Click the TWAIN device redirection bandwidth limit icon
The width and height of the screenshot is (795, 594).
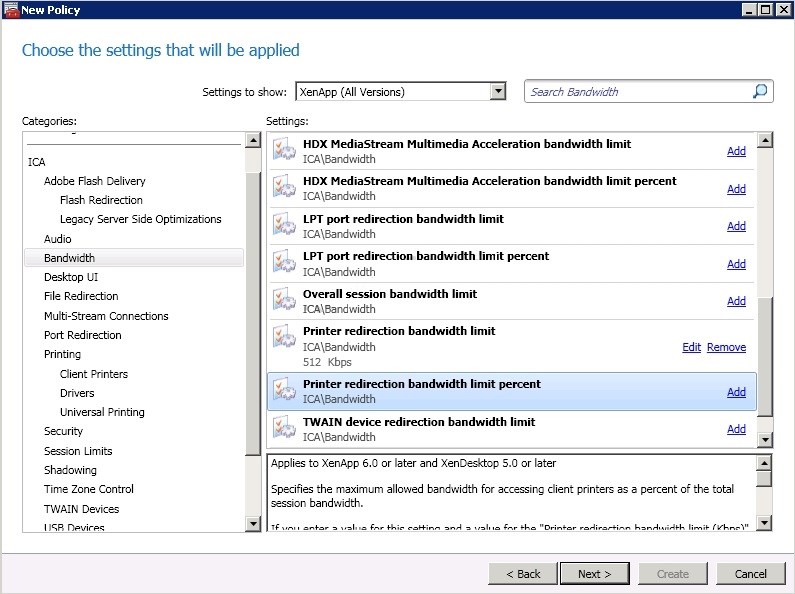click(284, 428)
